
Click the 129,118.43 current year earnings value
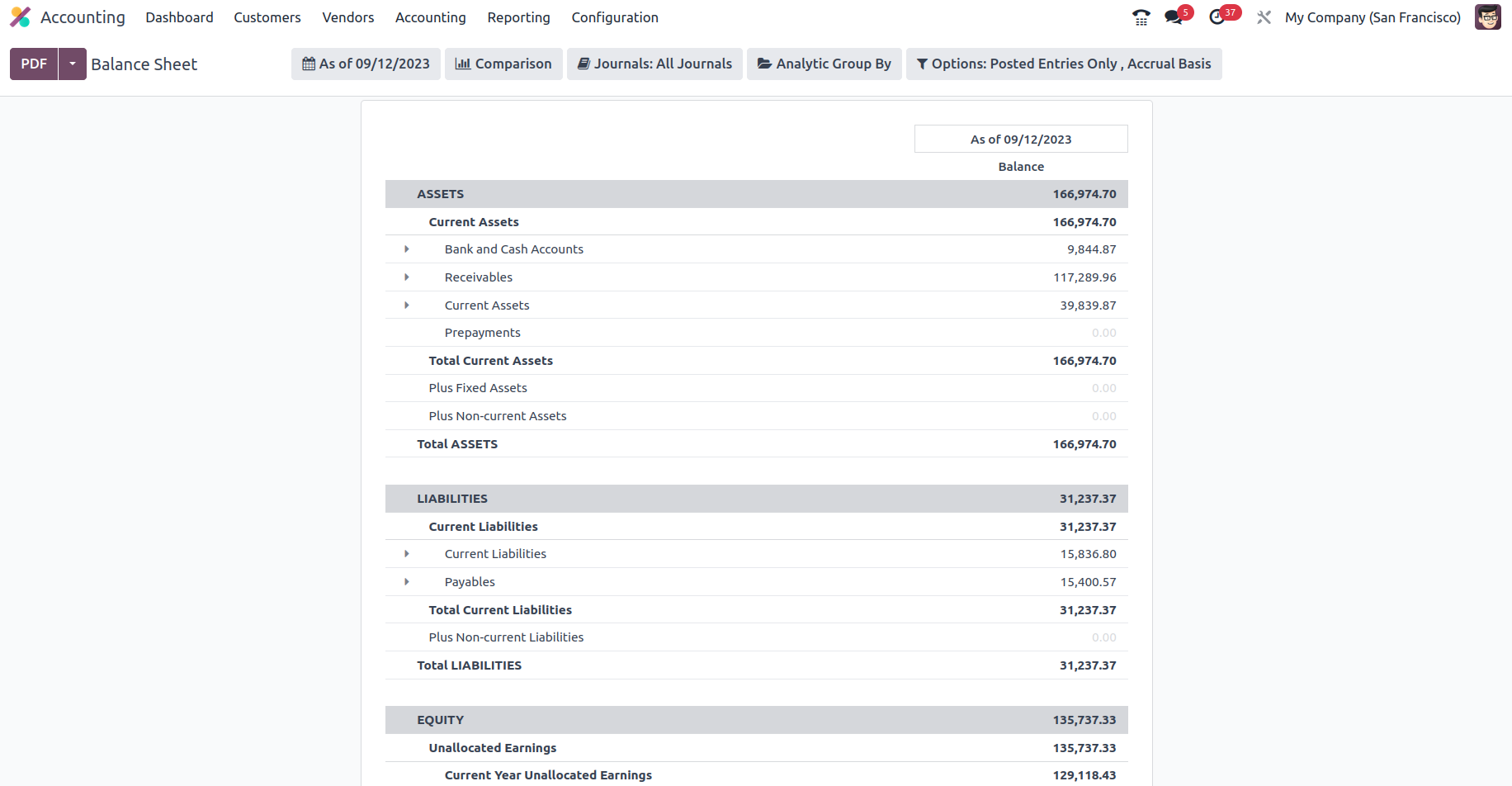click(x=1084, y=775)
